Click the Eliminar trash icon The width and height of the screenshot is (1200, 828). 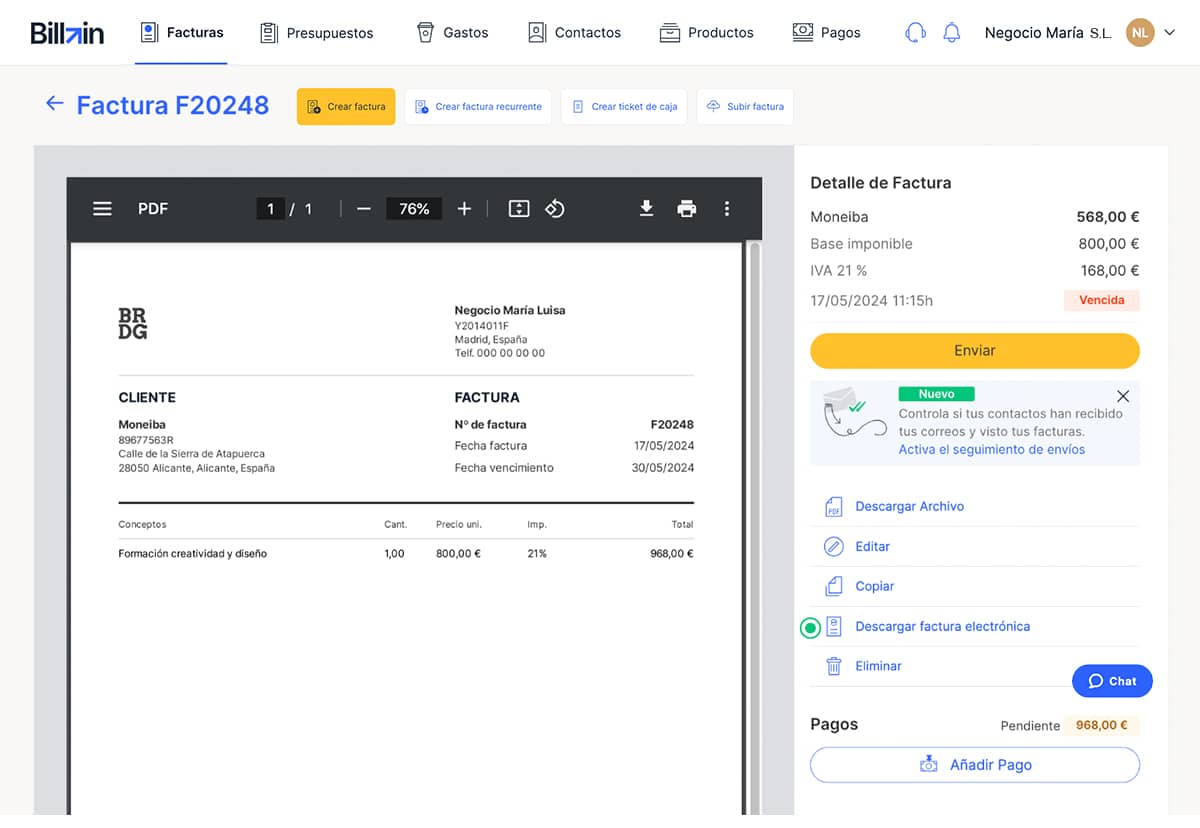pos(834,666)
